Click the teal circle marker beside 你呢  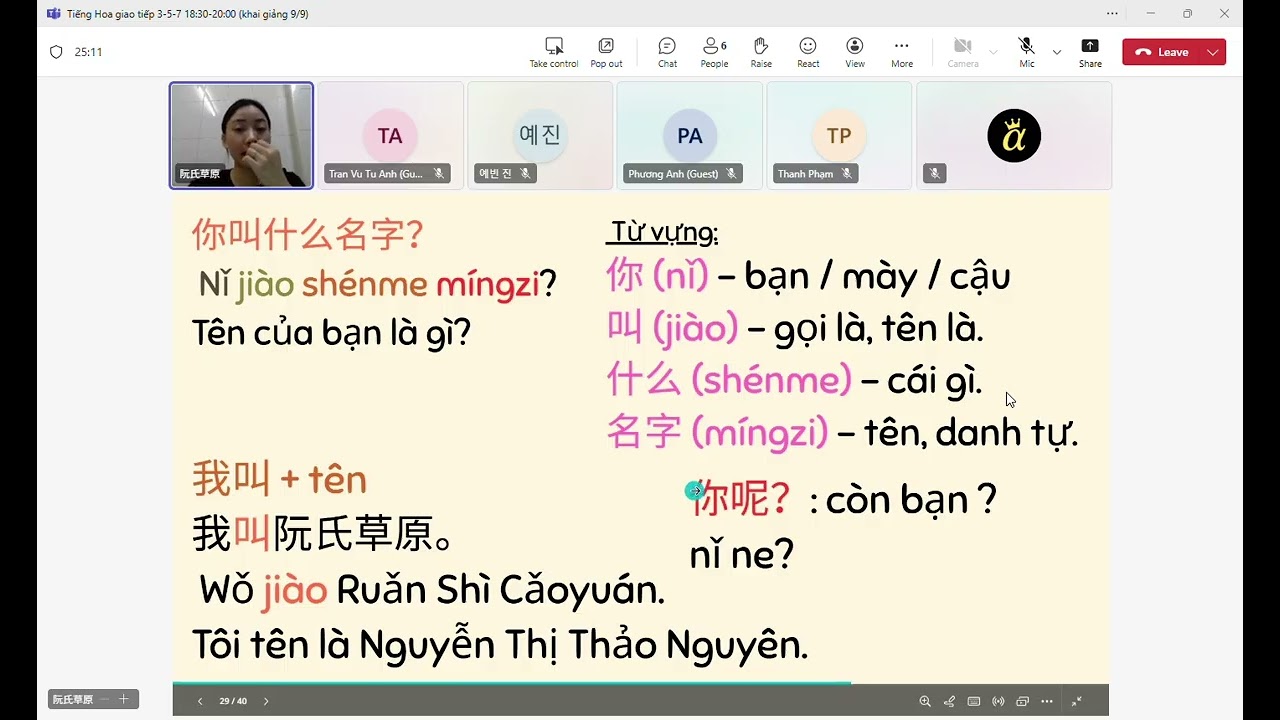click(x=695, y=491)
